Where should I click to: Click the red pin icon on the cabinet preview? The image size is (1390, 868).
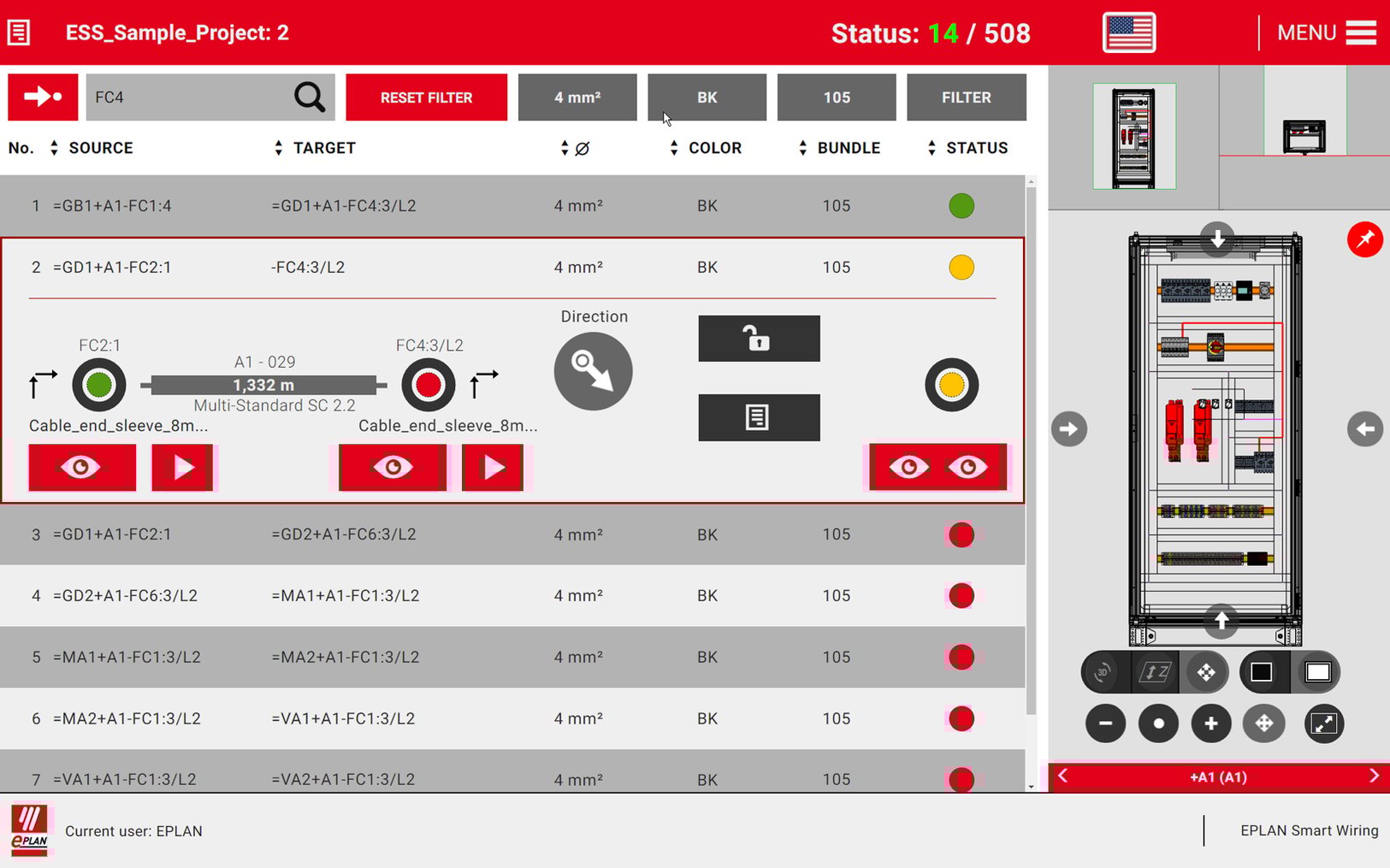1364,239
